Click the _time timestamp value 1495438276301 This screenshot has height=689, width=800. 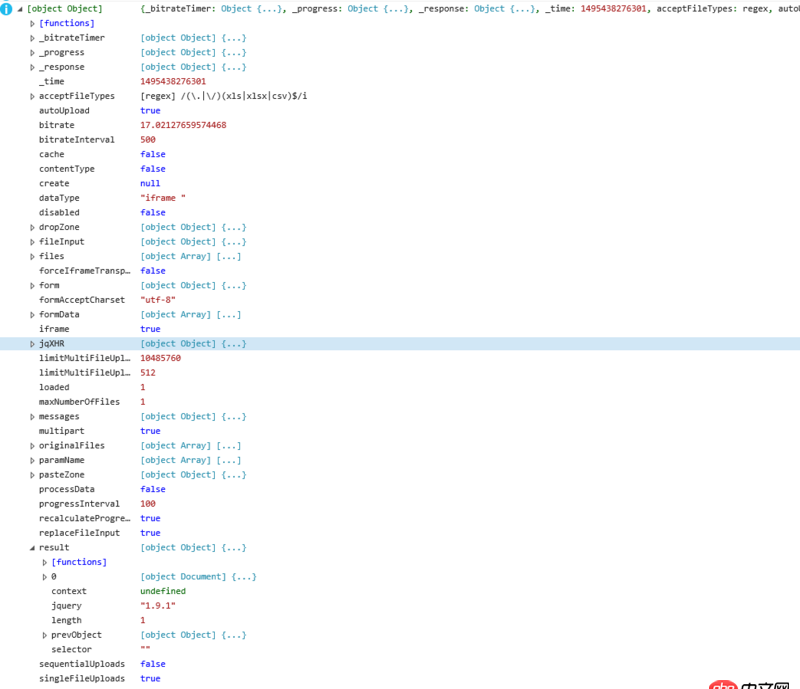tap(175, 81)
